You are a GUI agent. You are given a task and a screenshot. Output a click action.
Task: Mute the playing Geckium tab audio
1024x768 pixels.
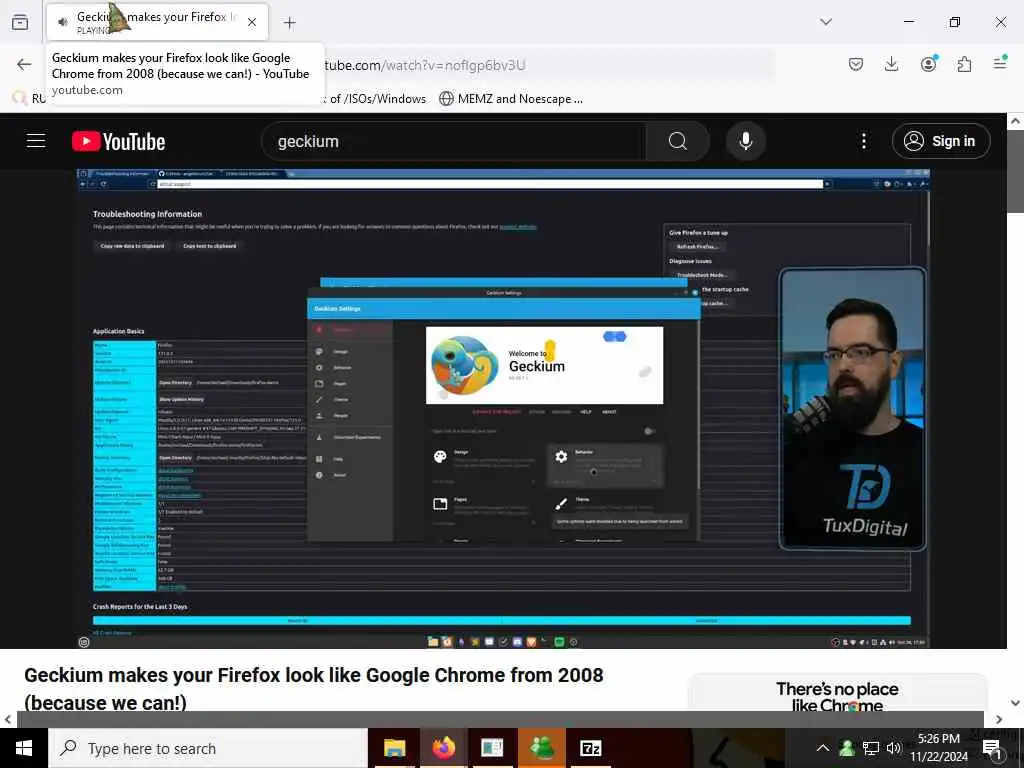(63, 22)
